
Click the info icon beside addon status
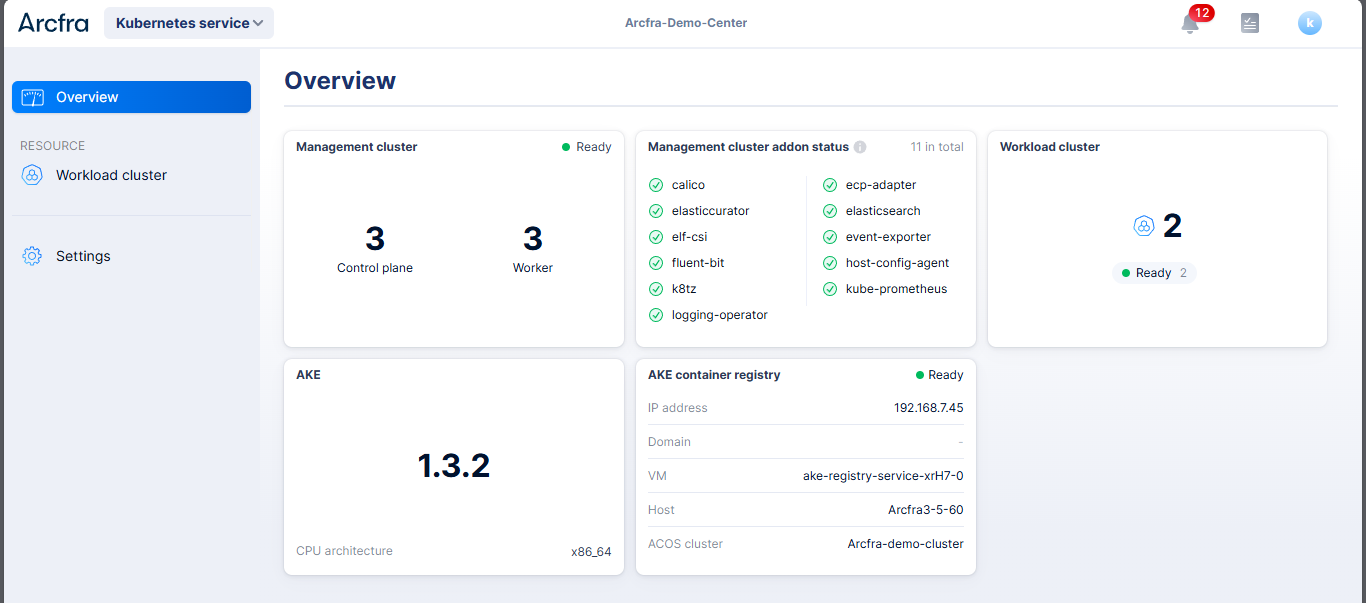pos(860,147)
